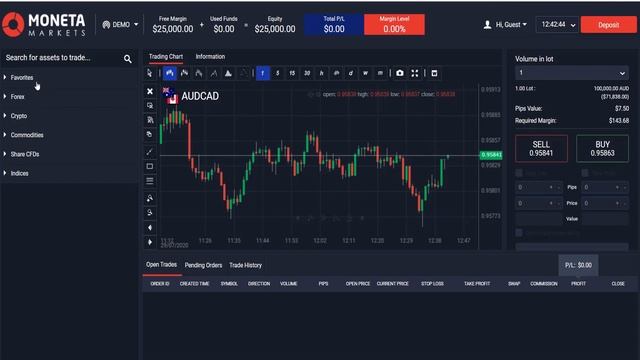
Task: Switch to the Information tab
Action: click(210, 57)
